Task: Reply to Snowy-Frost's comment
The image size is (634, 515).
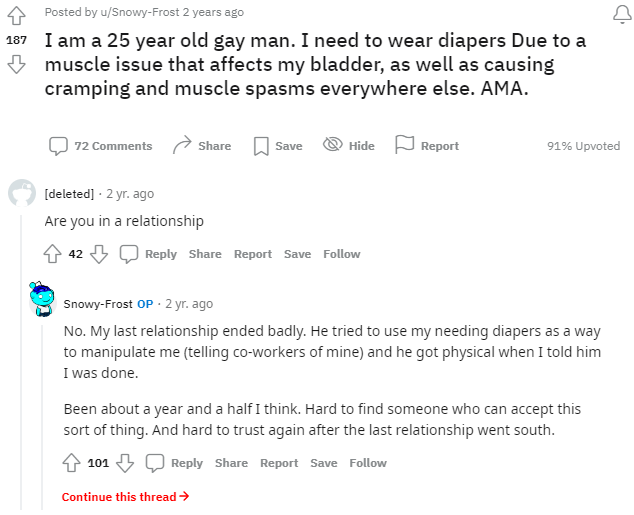Action: pos(175,463)
